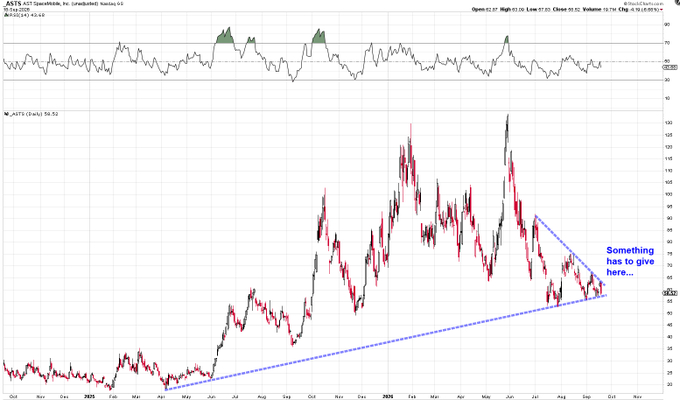Click the bold 2026 year label on date axis
Viewport: 680px width, 400px height.
[x=388, y=397]
